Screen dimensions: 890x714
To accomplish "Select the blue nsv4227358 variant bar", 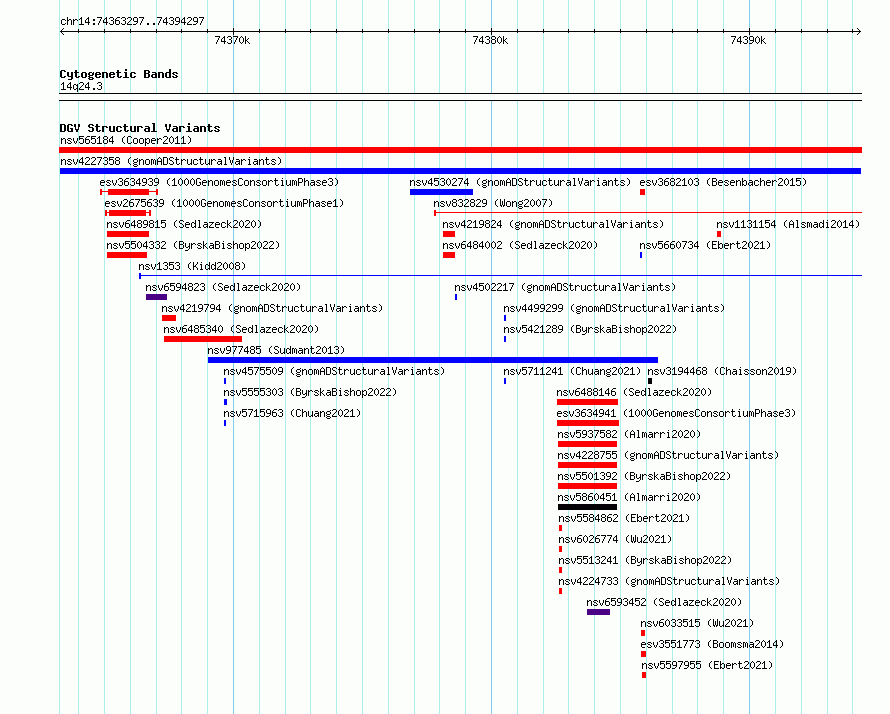I will point(460,171).
